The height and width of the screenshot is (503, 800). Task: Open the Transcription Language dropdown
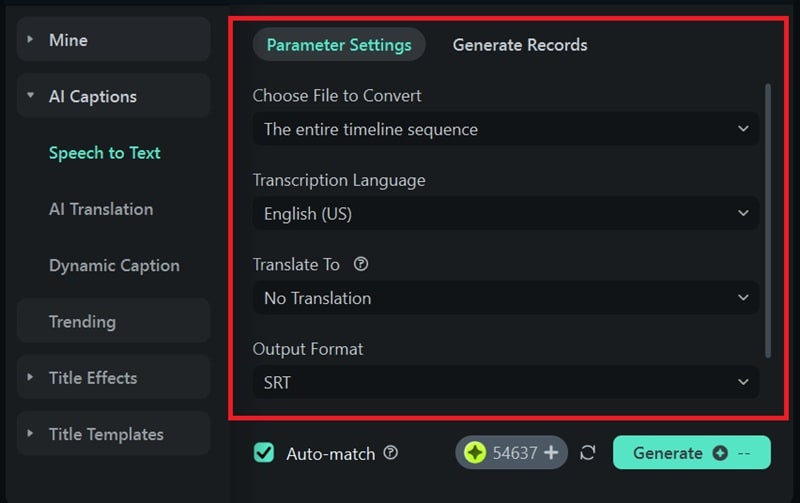point(505,213)
